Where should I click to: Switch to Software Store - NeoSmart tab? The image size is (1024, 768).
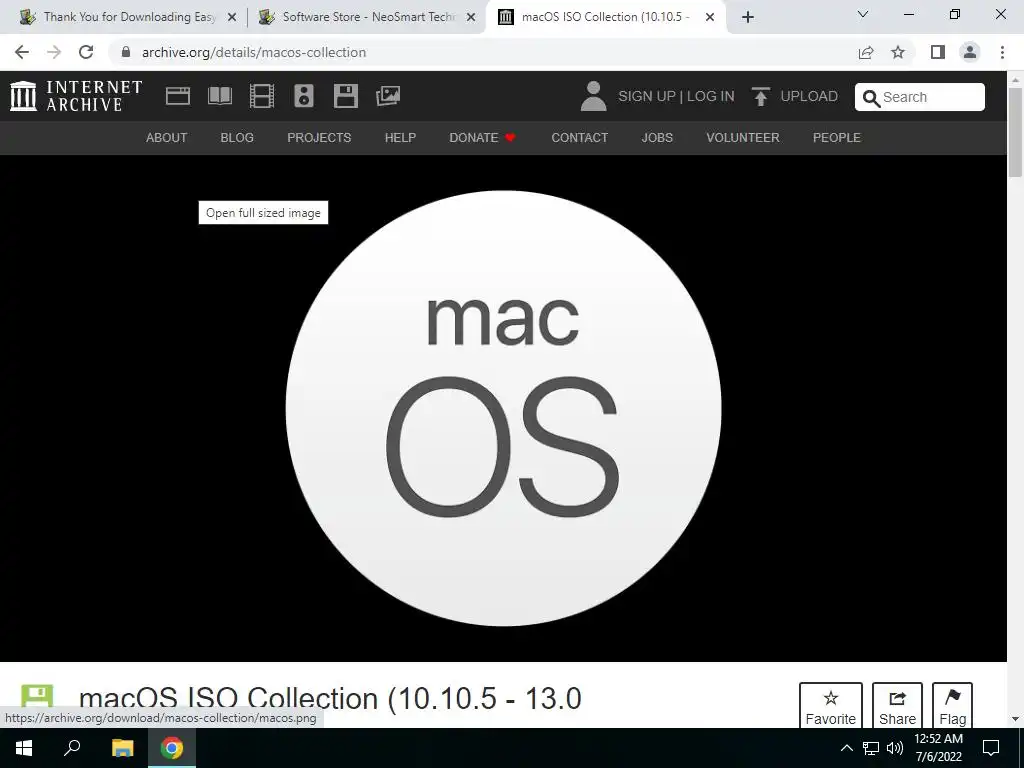point(366,17)
